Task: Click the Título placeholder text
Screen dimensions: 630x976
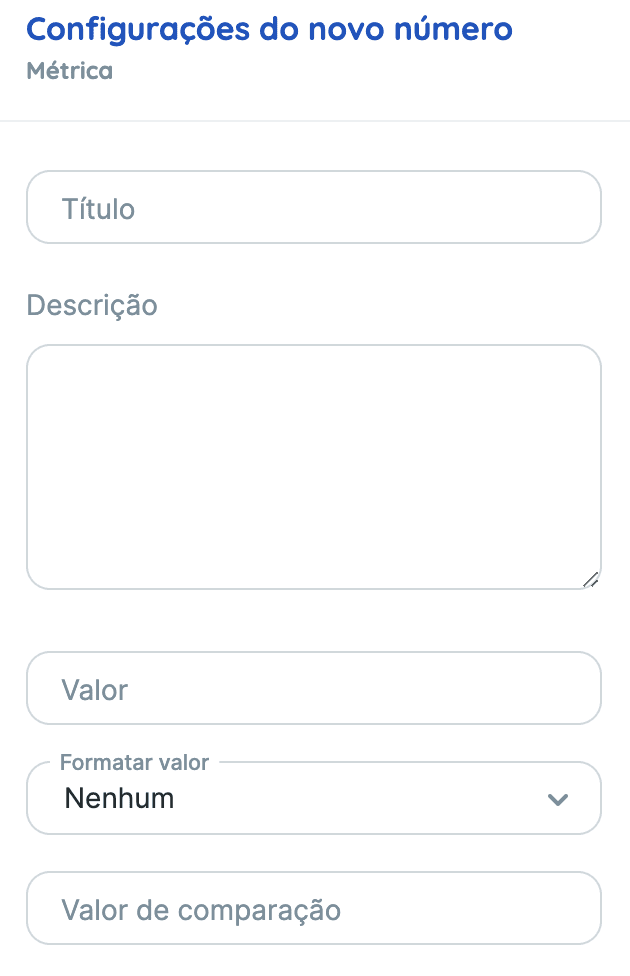Action: (97, 207)
